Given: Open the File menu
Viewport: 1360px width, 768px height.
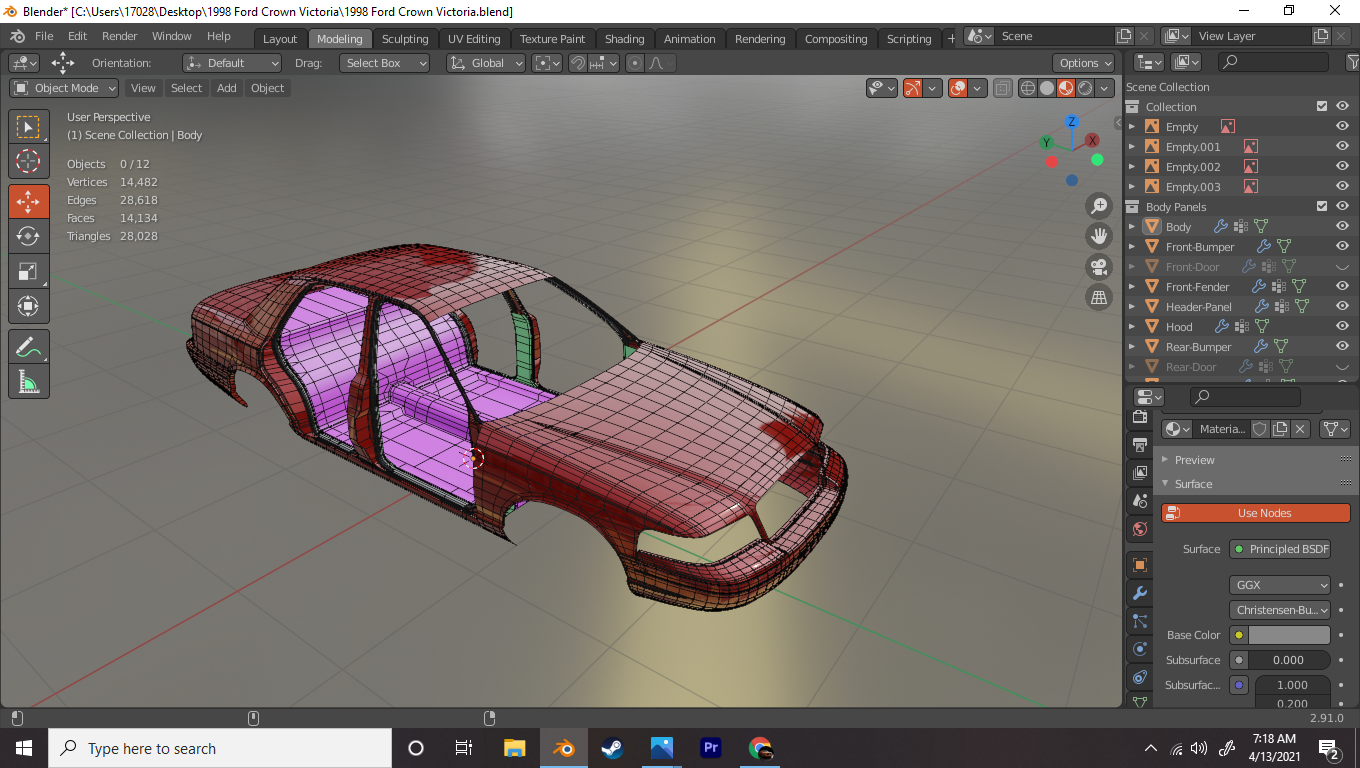Looking at the screenshot, I should (44, 36).
